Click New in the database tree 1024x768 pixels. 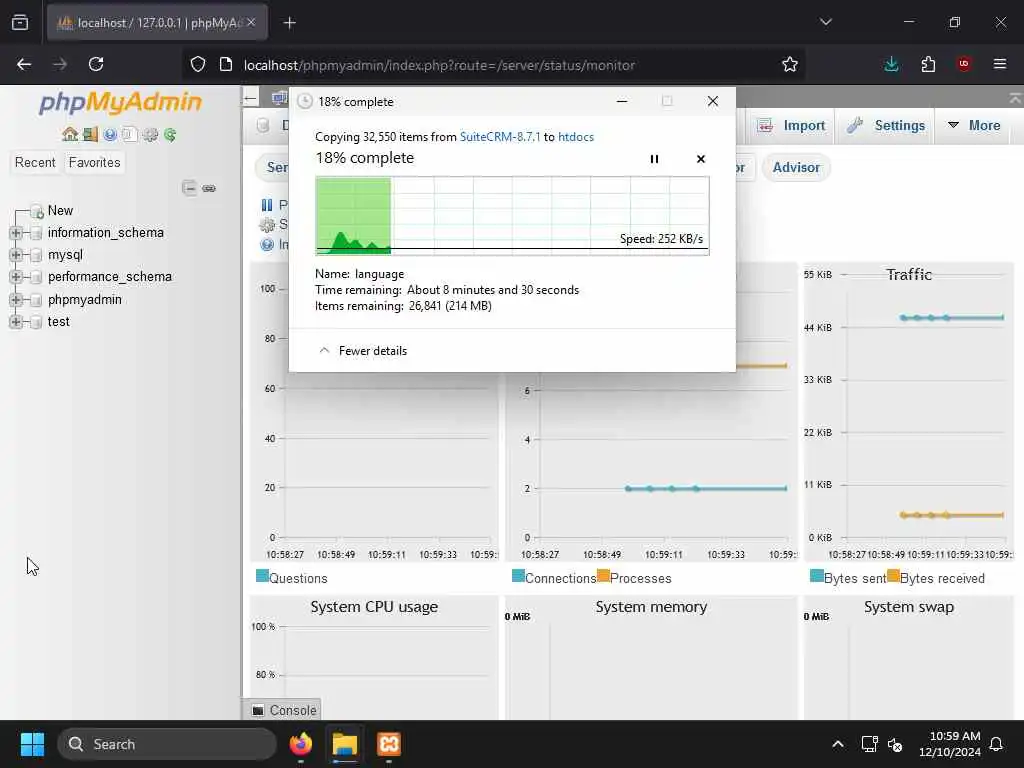pyautogui.click(x=60, y=211)
